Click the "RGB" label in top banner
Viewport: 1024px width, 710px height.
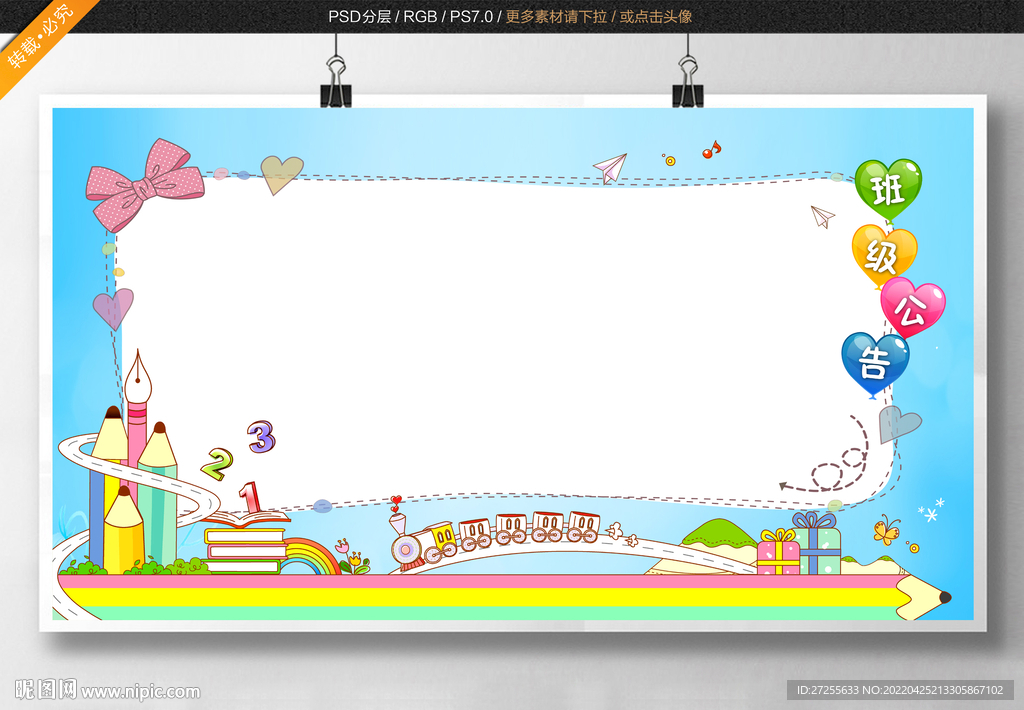(420, 16)
